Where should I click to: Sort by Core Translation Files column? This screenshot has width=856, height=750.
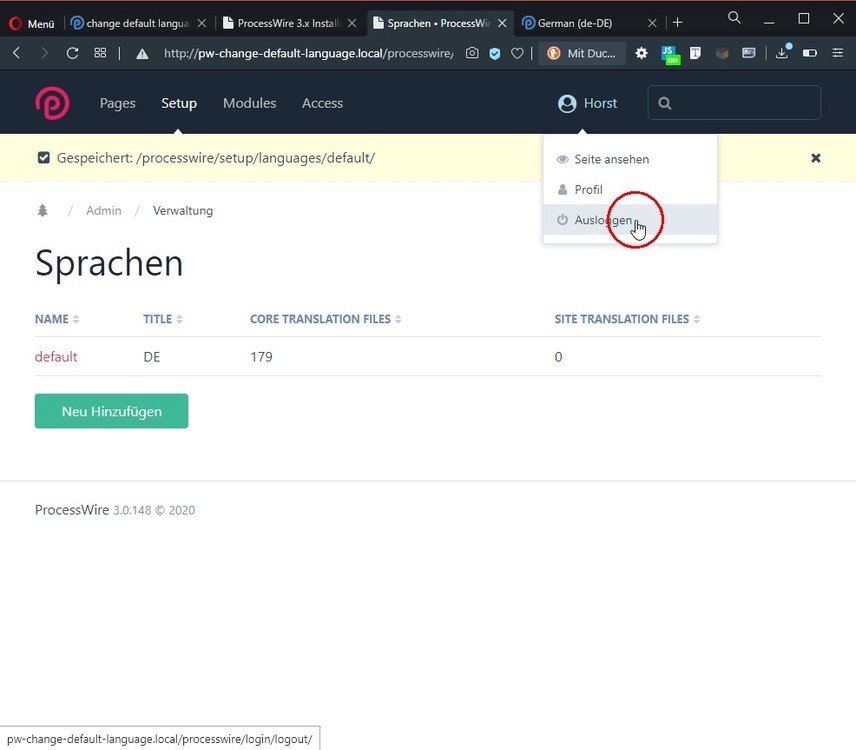click(325, 319)
